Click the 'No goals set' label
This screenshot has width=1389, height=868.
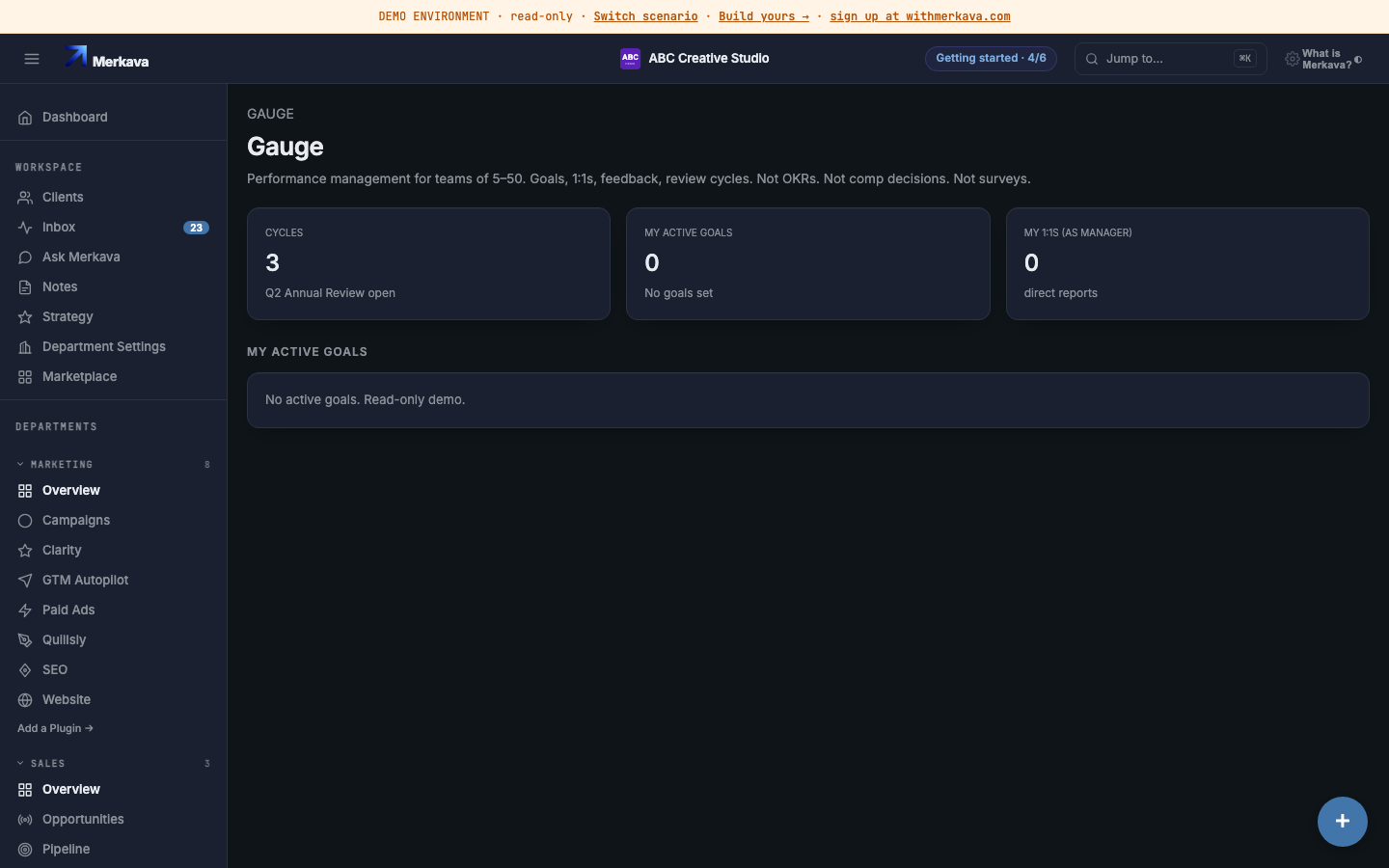coord(679,293)
